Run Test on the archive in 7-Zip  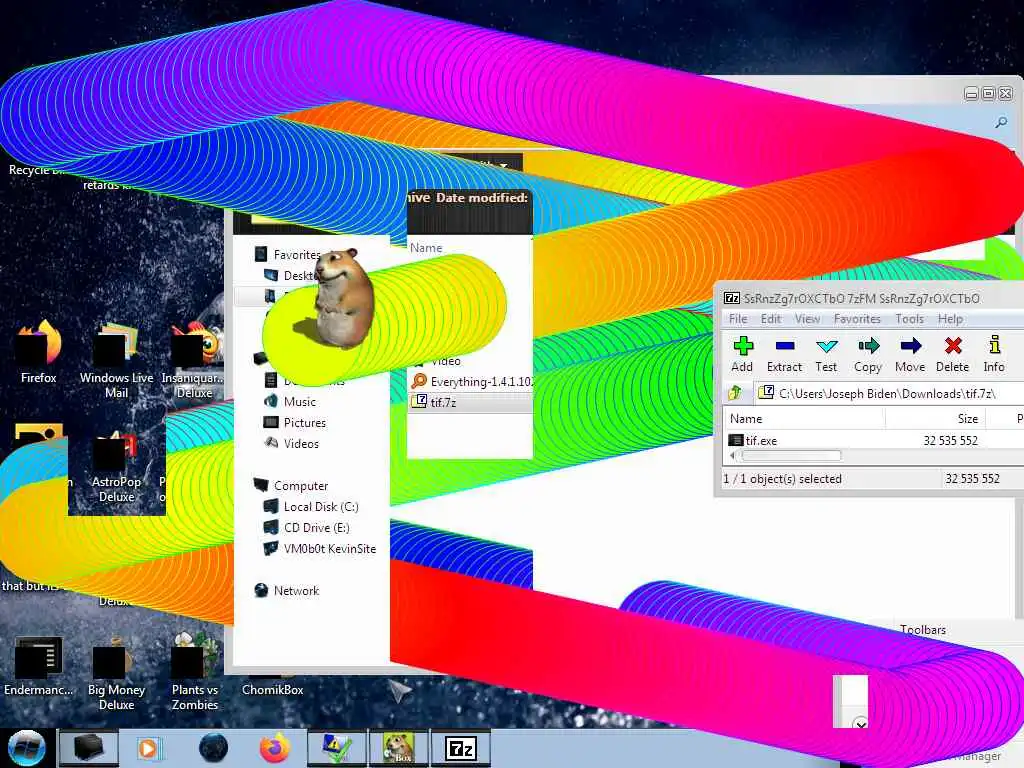click(x=826, y=355)
